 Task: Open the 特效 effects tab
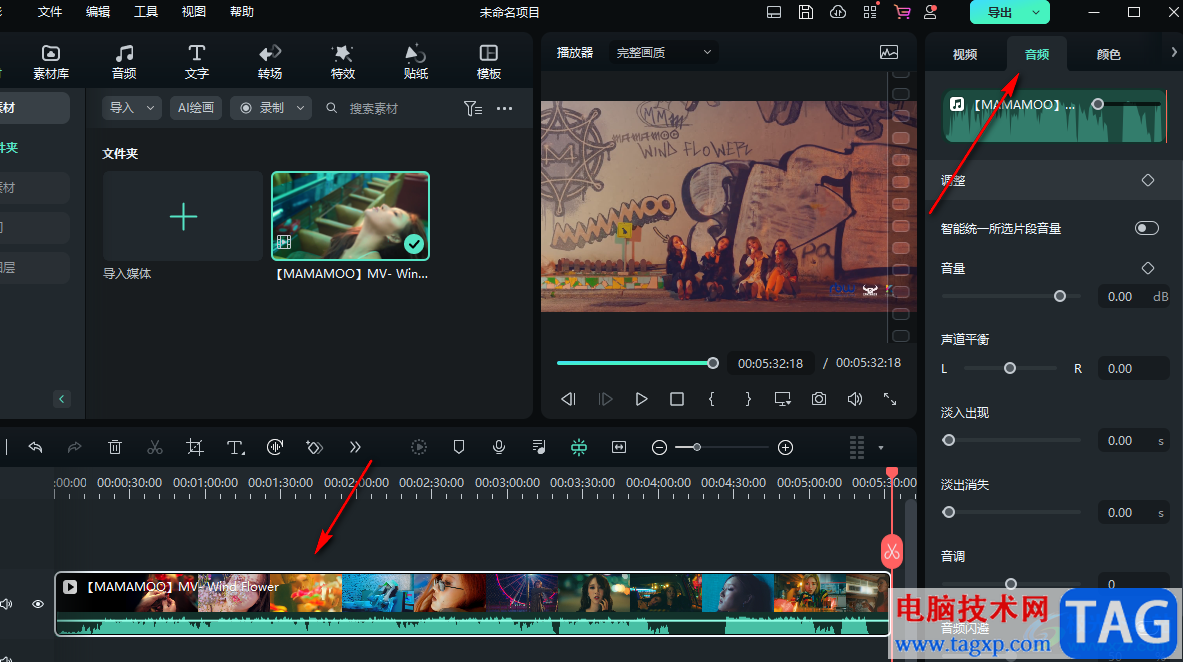(x=343, y=62)
